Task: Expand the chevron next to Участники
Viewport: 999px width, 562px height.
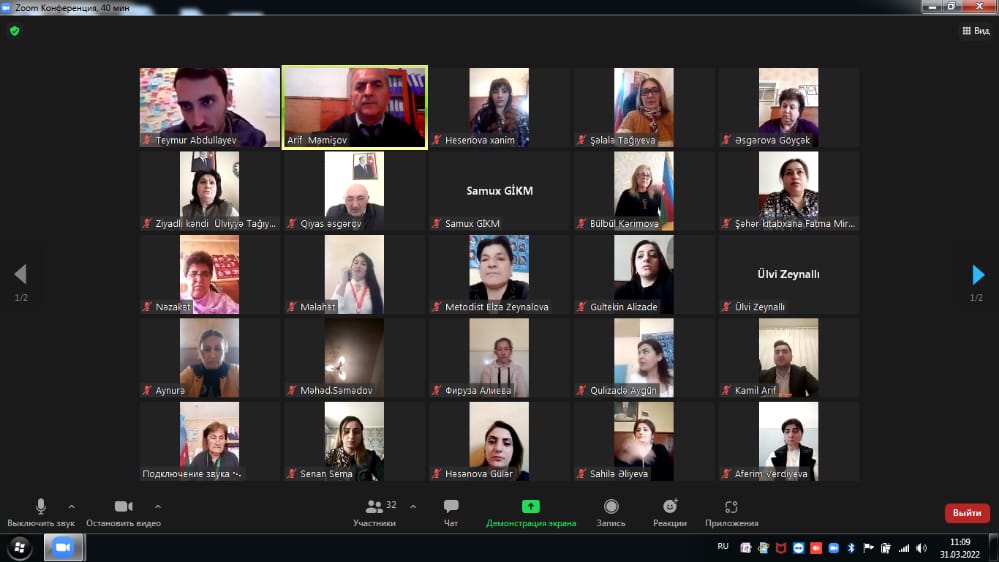Action: pos(413,506)
